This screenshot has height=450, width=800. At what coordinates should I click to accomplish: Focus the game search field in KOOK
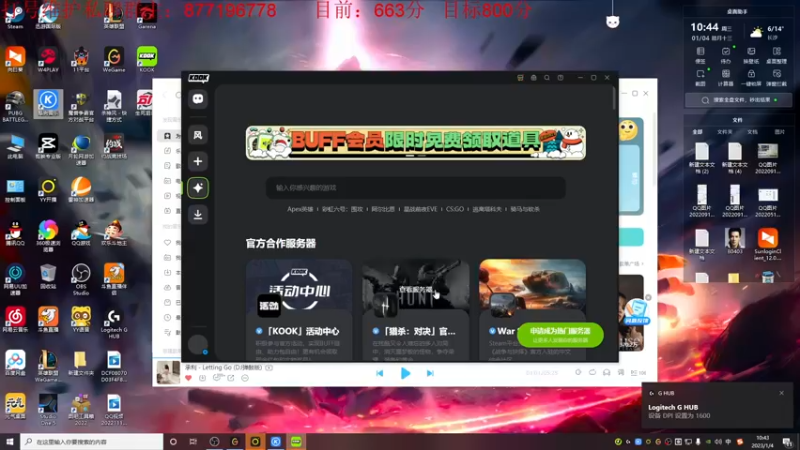tap(415, 188)
